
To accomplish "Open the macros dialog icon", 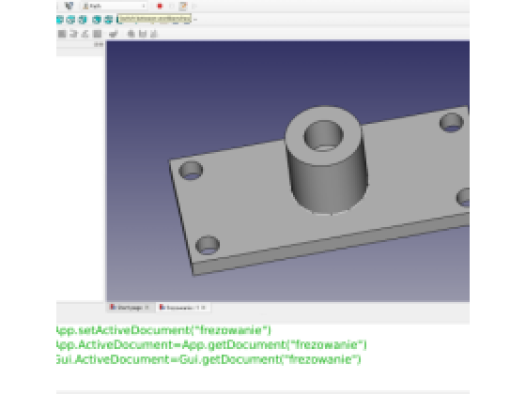I will pyautogui.click(x=183, y=6).
